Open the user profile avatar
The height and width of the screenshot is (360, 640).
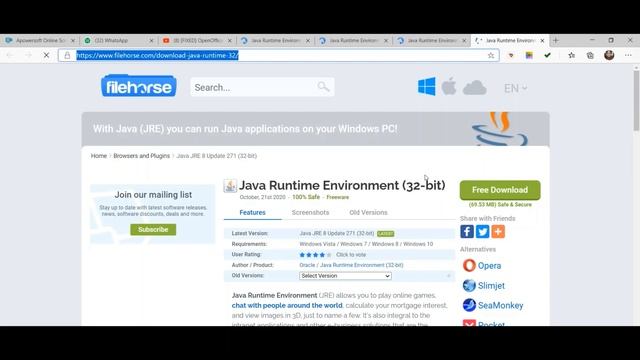coord(609,55)
